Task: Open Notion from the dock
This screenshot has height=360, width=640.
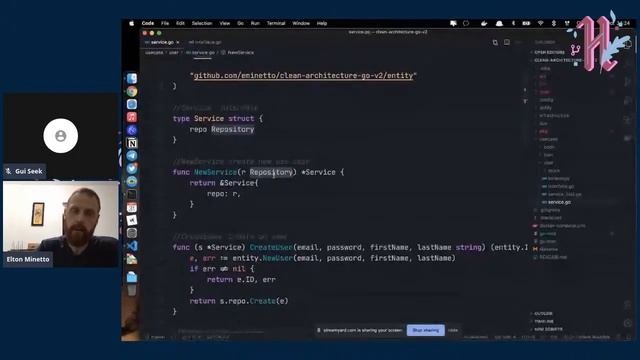Action: click(132, 143)
